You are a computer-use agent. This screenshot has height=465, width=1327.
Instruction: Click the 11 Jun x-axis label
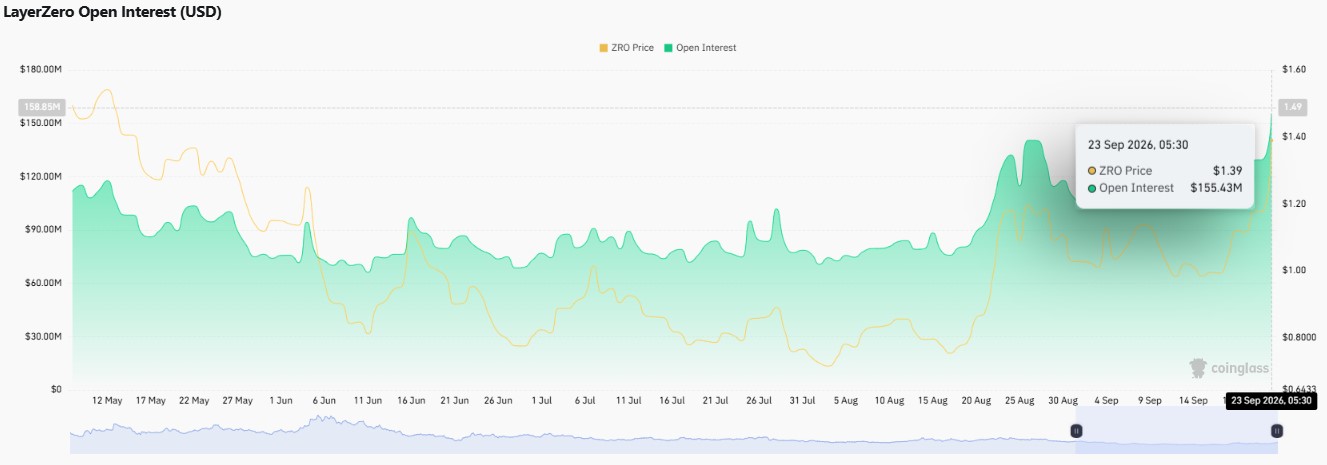(368, 401)
